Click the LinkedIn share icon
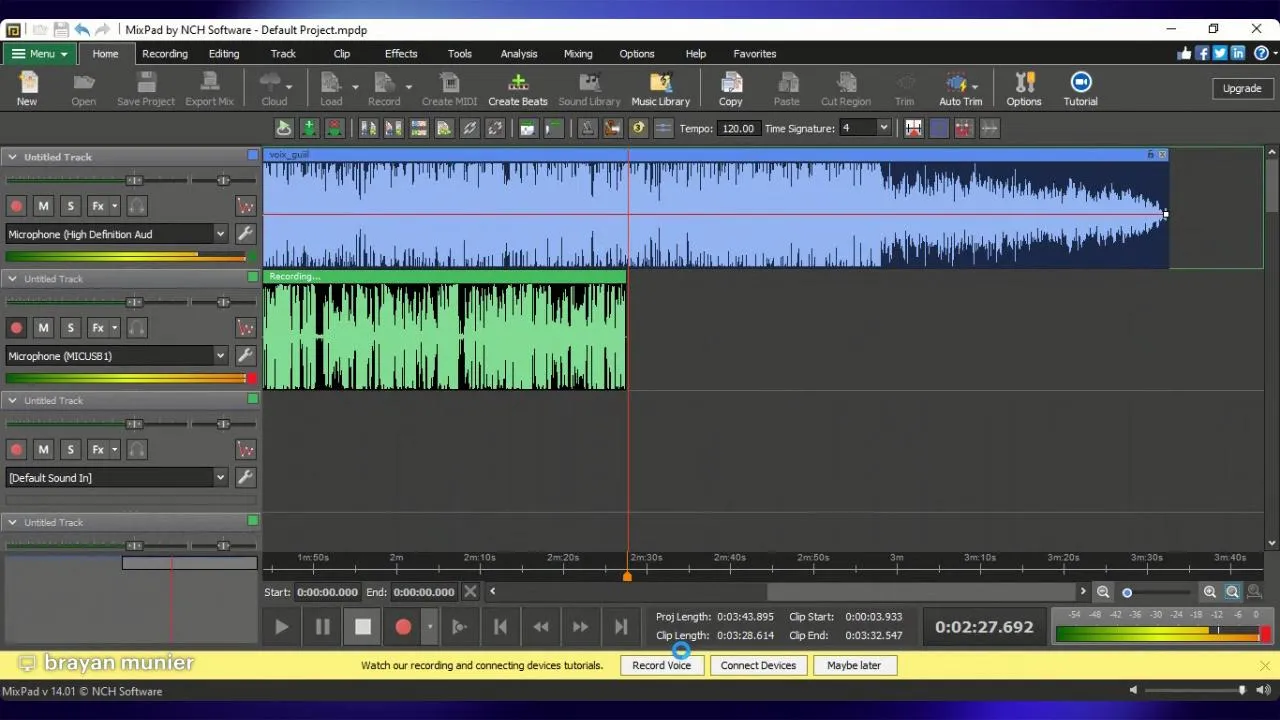Image resolution: width=1280 pixels, height=720 pixels. [1238, 53]
